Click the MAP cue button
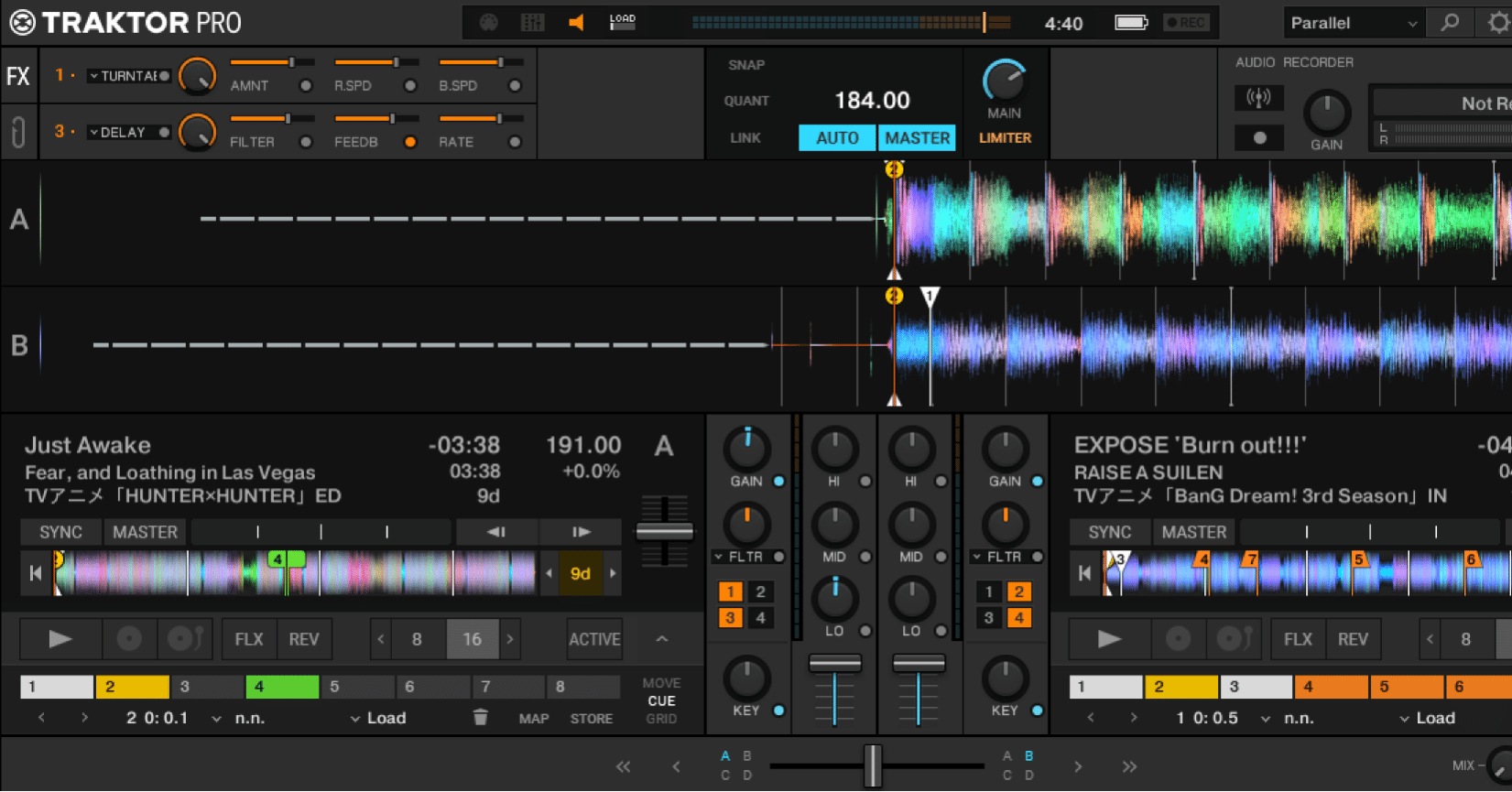The height and width of the screenshot is (792, 1512). (x=534, y=719)
